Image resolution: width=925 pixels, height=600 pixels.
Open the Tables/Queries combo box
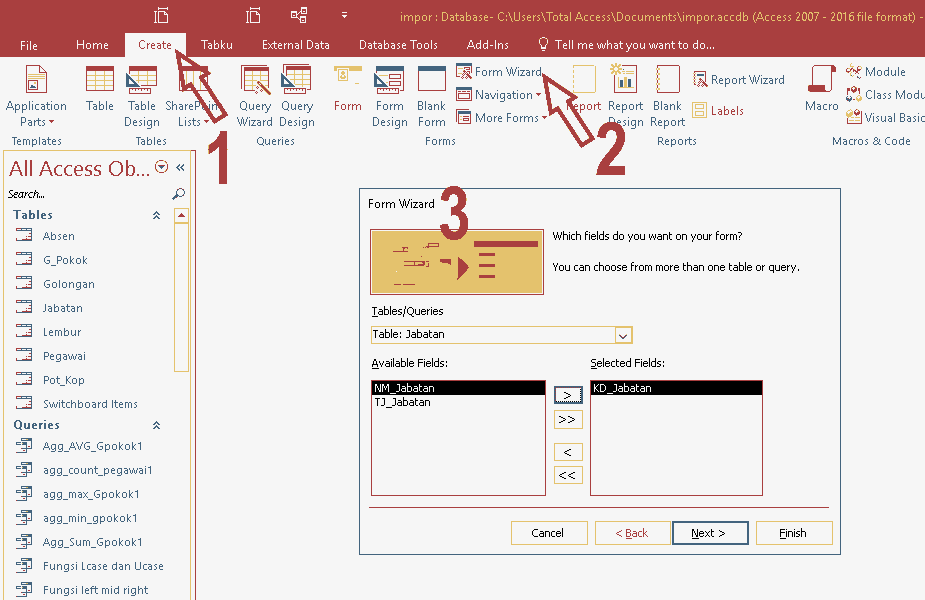[x=623, y=335]
